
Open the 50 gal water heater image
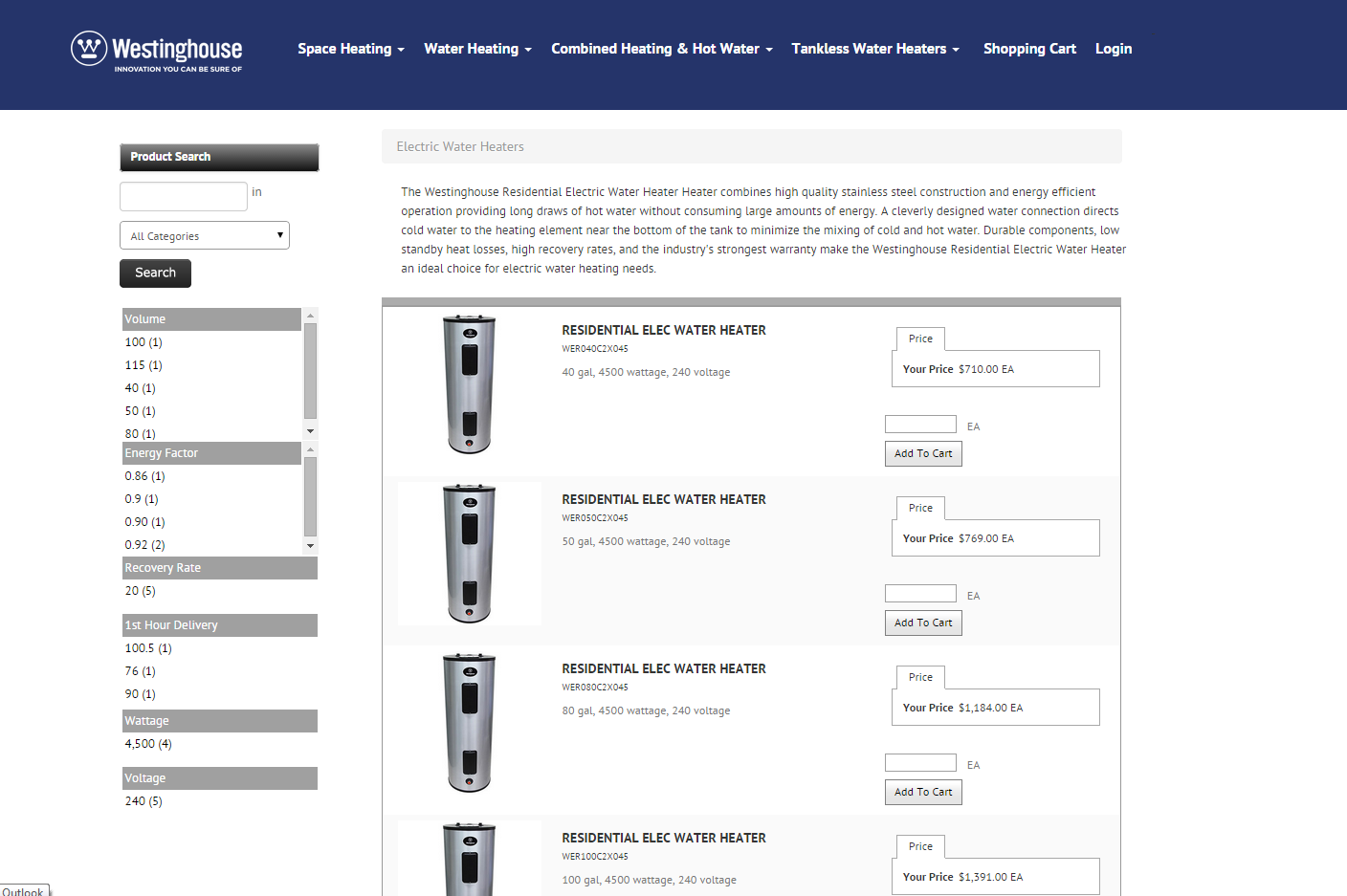(470, 554)
